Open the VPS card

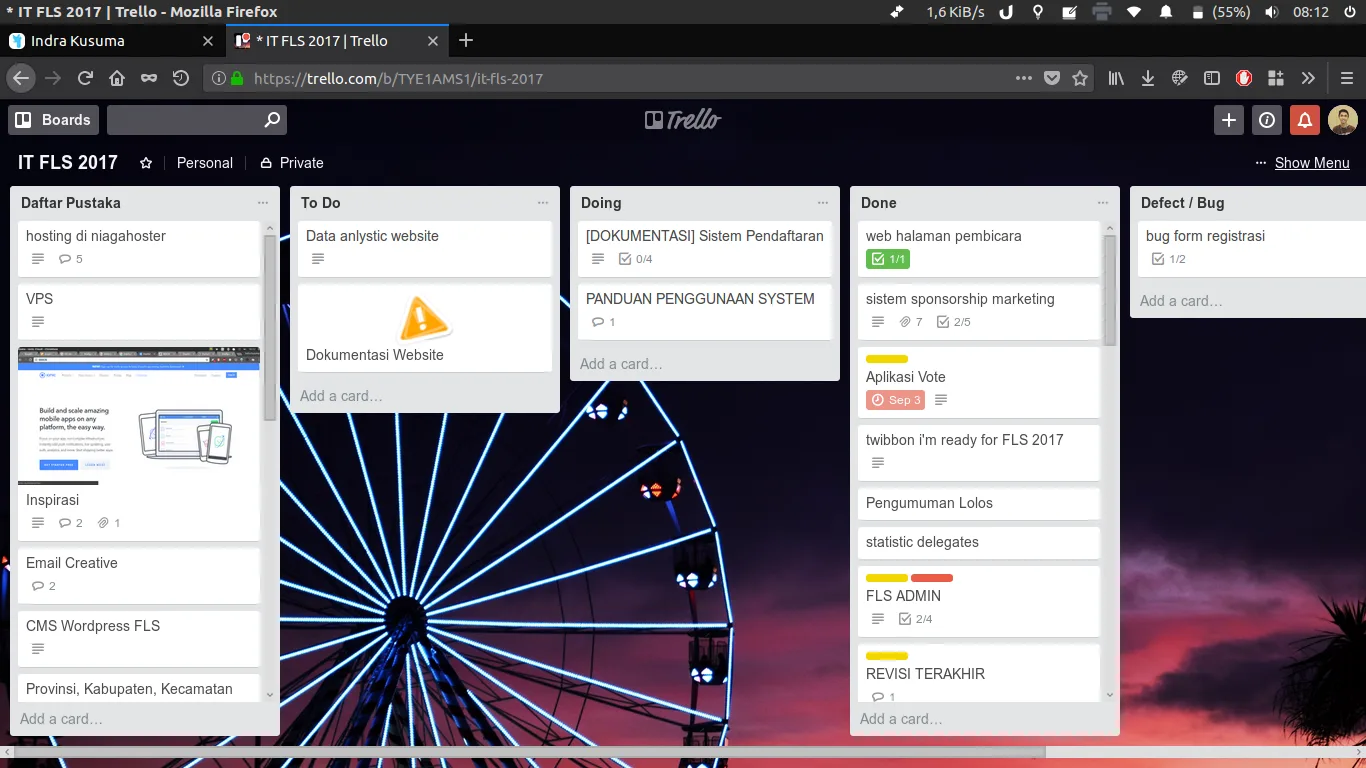click(139, 311)
